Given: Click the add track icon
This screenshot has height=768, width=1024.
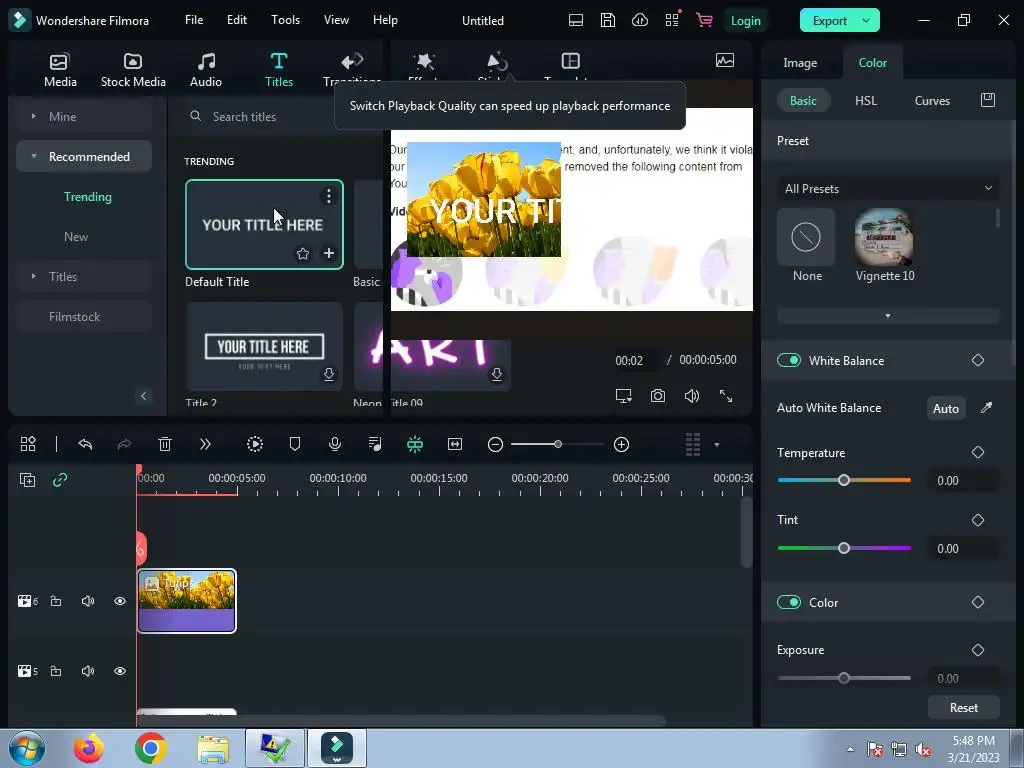Looking at the screenshot, I should (x=27, y=480).
